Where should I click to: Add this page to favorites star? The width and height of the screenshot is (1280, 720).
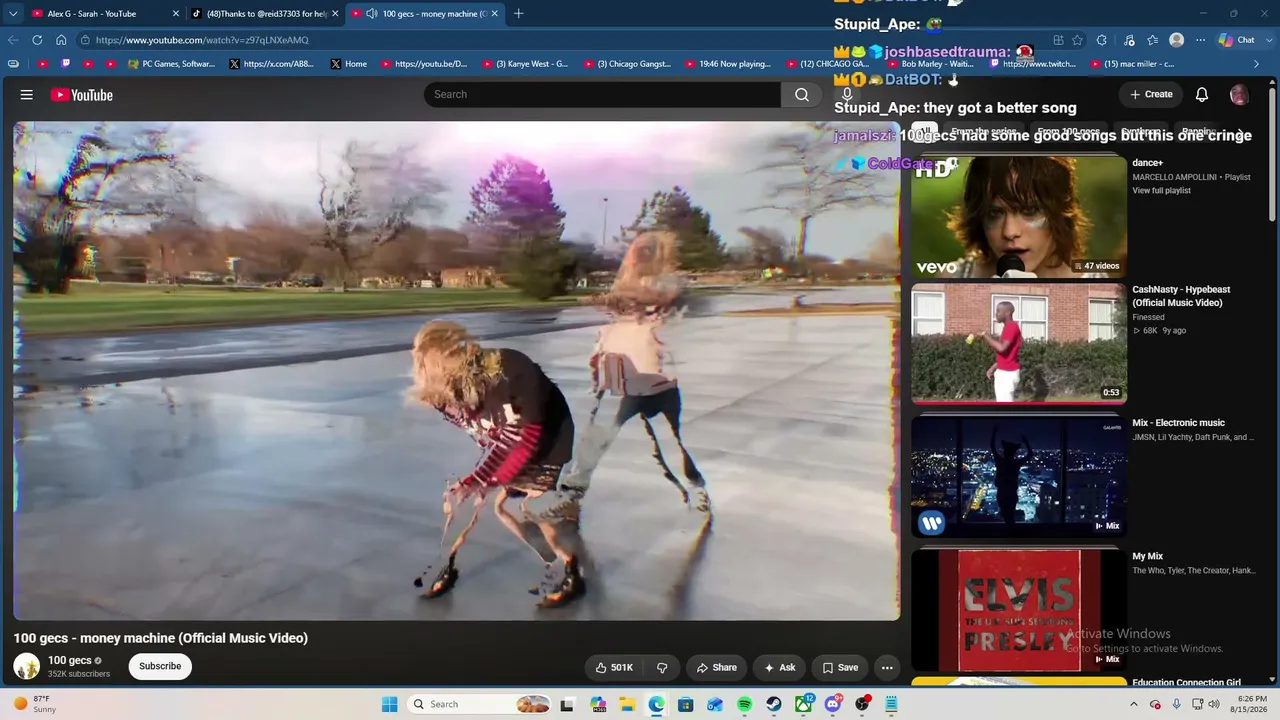pyautogui.click(x=1077, y=40)
